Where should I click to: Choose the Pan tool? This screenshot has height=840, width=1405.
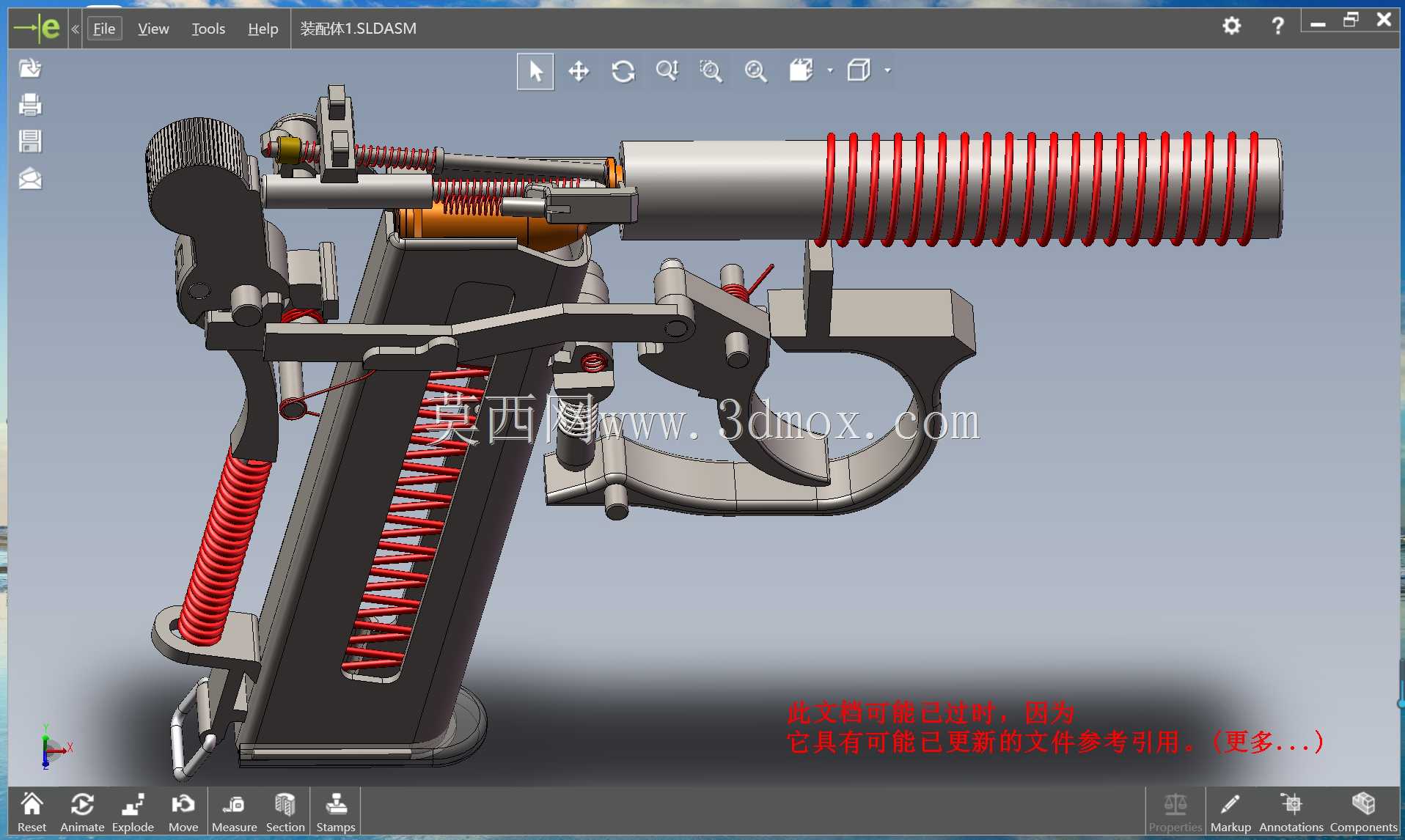[579, 71]
